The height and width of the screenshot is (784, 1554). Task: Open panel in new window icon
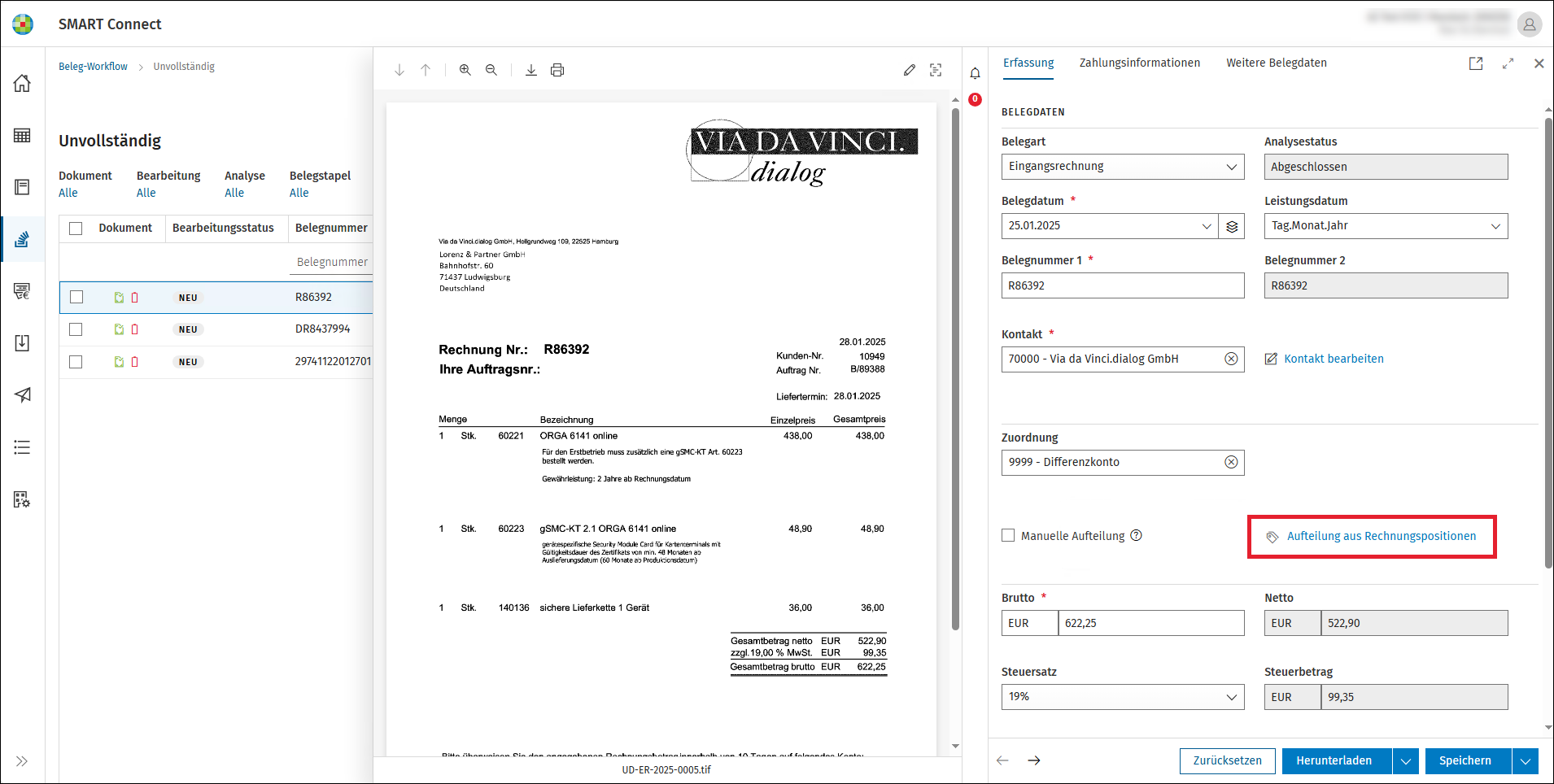(x=1476, y=63)
